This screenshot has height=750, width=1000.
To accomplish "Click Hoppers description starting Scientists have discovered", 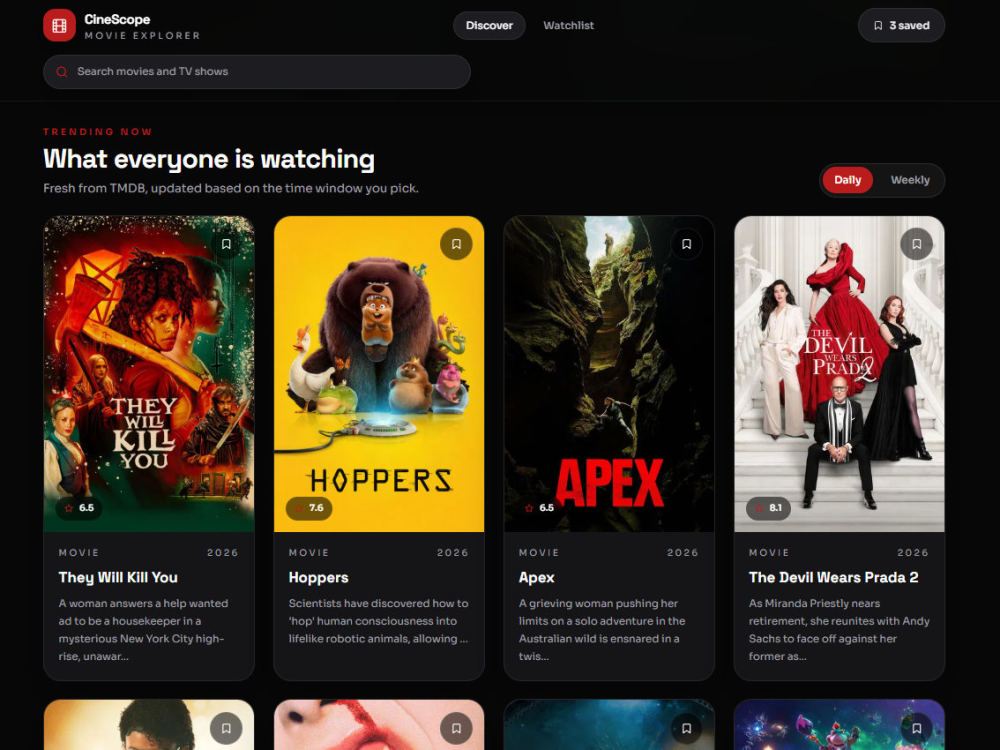I will [x=379, y=621].
